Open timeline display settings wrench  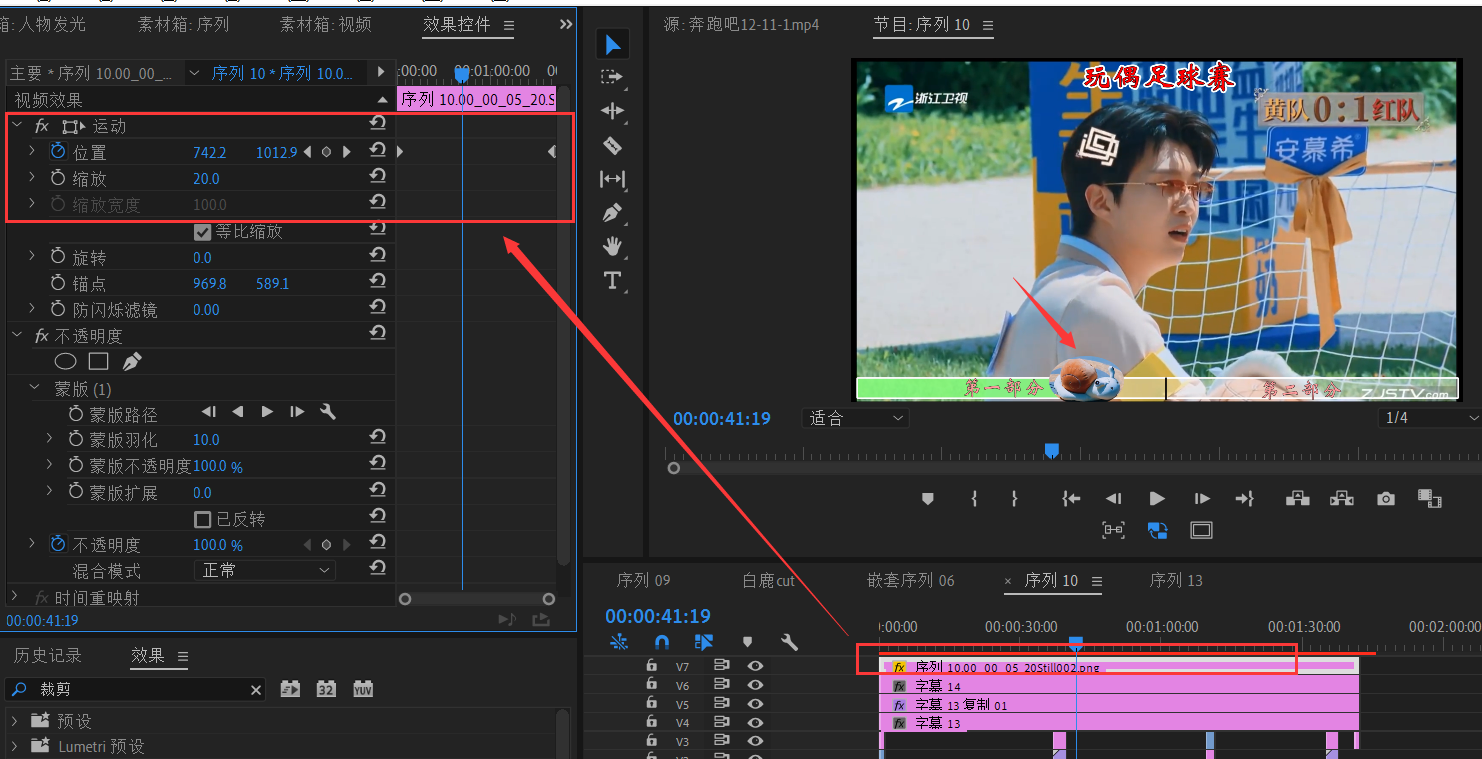point(789,642)
